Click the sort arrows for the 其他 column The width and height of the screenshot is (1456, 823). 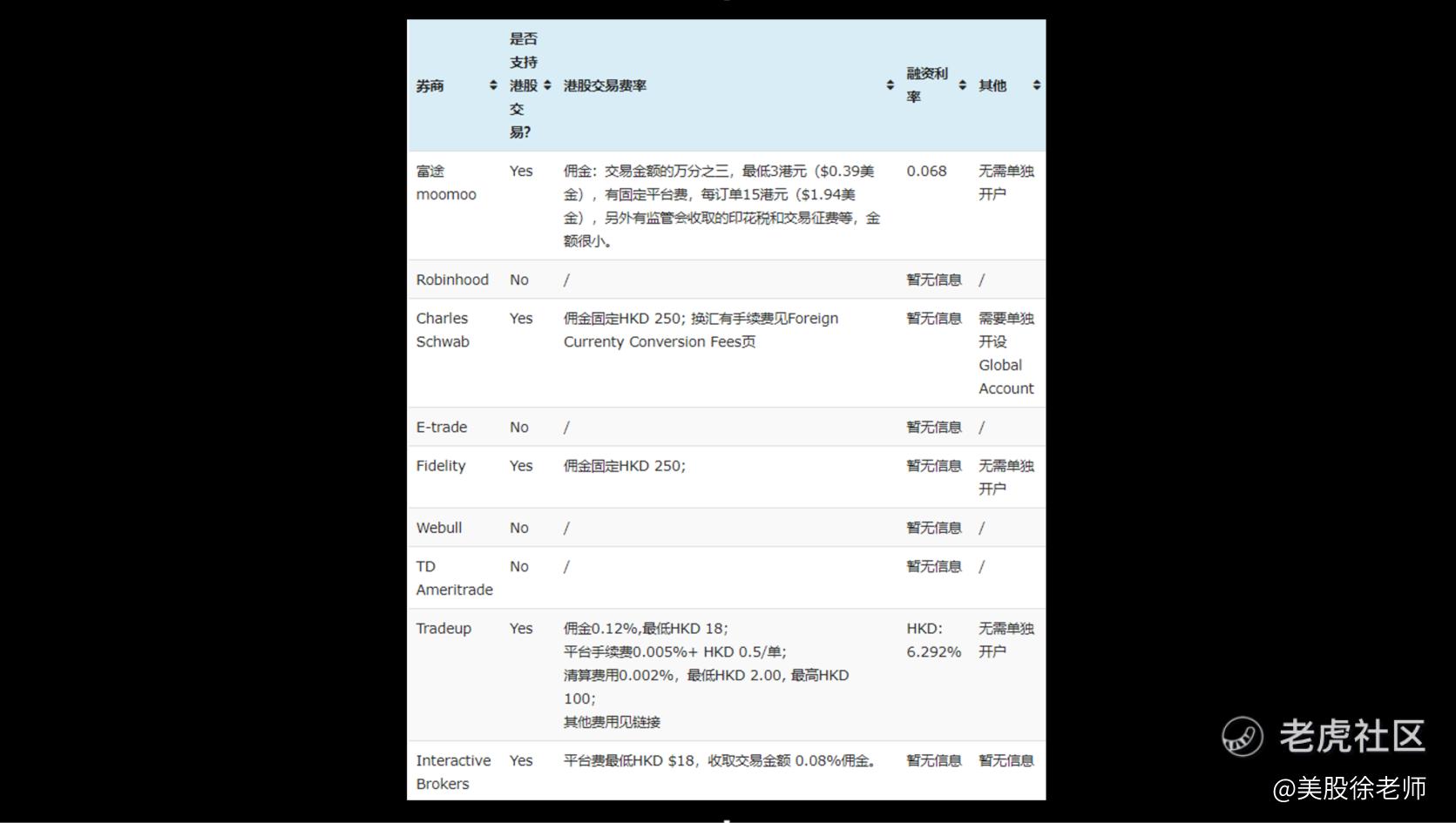[1036, 85]
